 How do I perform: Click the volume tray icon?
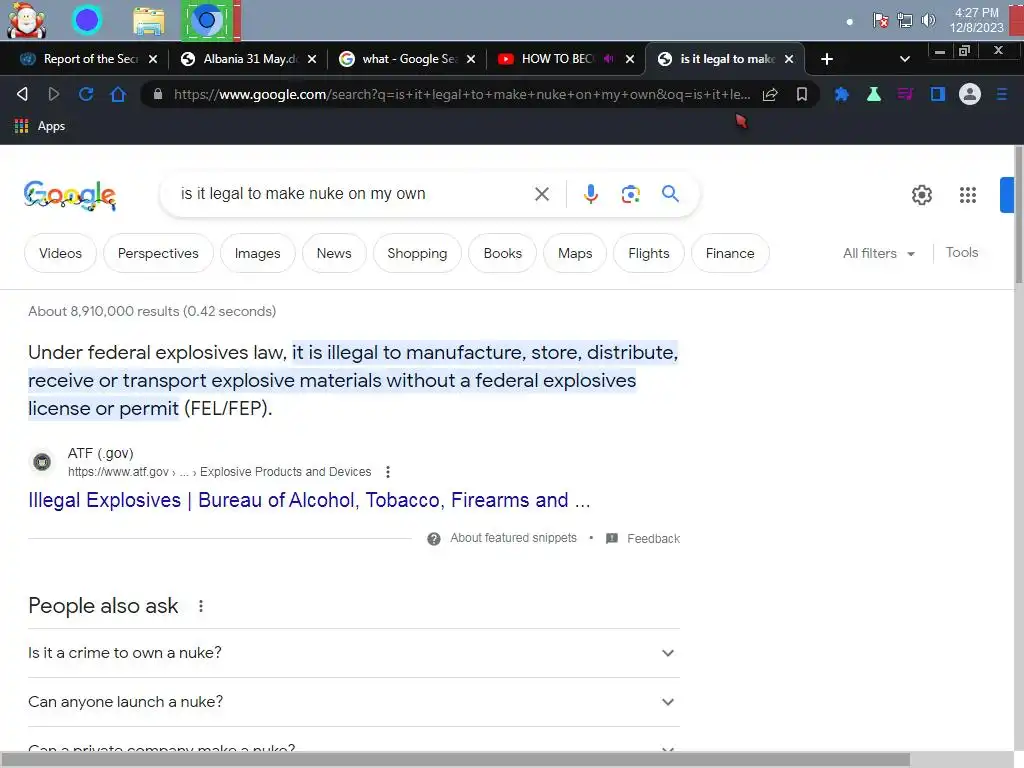pos(928,20)
